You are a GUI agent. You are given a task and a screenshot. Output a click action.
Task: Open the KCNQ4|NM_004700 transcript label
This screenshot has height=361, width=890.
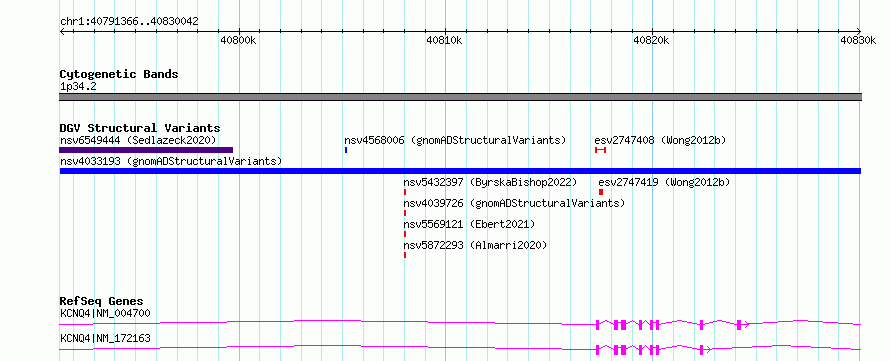(x=105, y=313)
